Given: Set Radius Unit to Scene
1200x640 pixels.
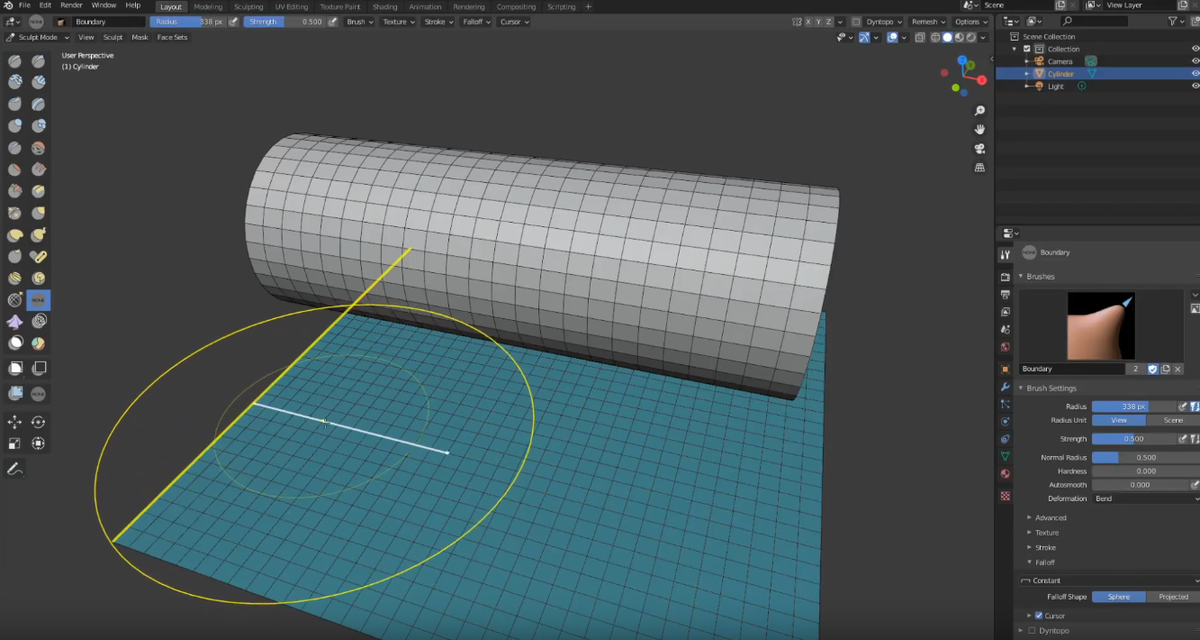Looking at the screenshot, I should (1172, 420).
